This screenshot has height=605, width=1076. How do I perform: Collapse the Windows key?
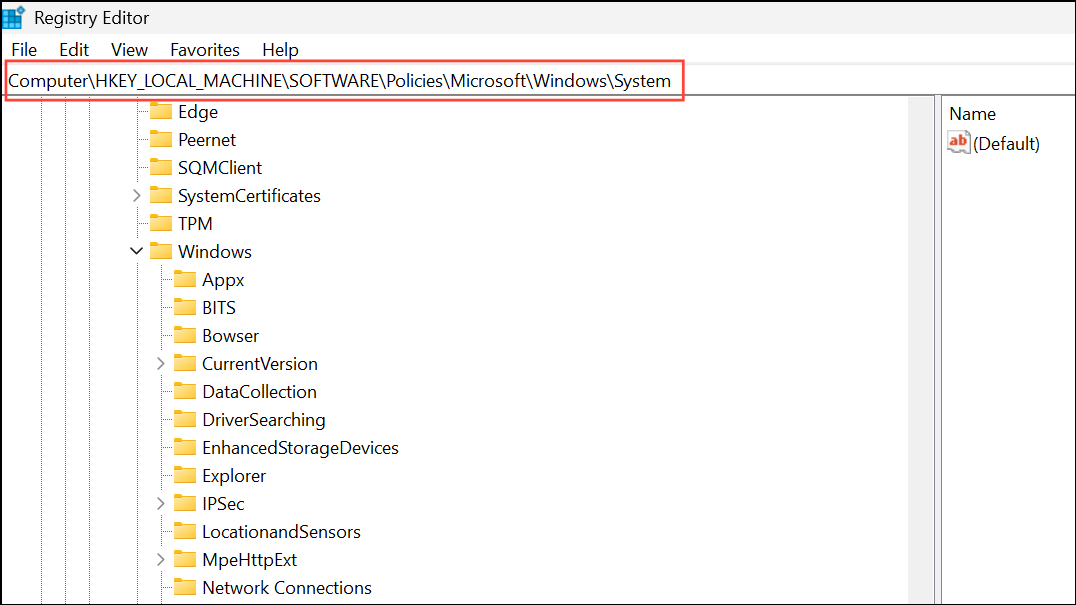tap(137, 251)
